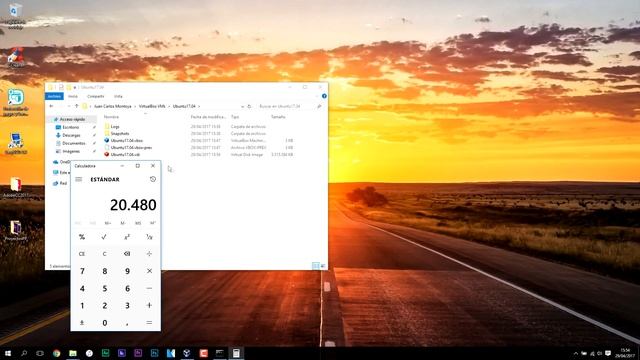The height and width of the screenshot is (360, 640).
Task: Click digit 0 on calculator
Action: [x=104, y=322]
